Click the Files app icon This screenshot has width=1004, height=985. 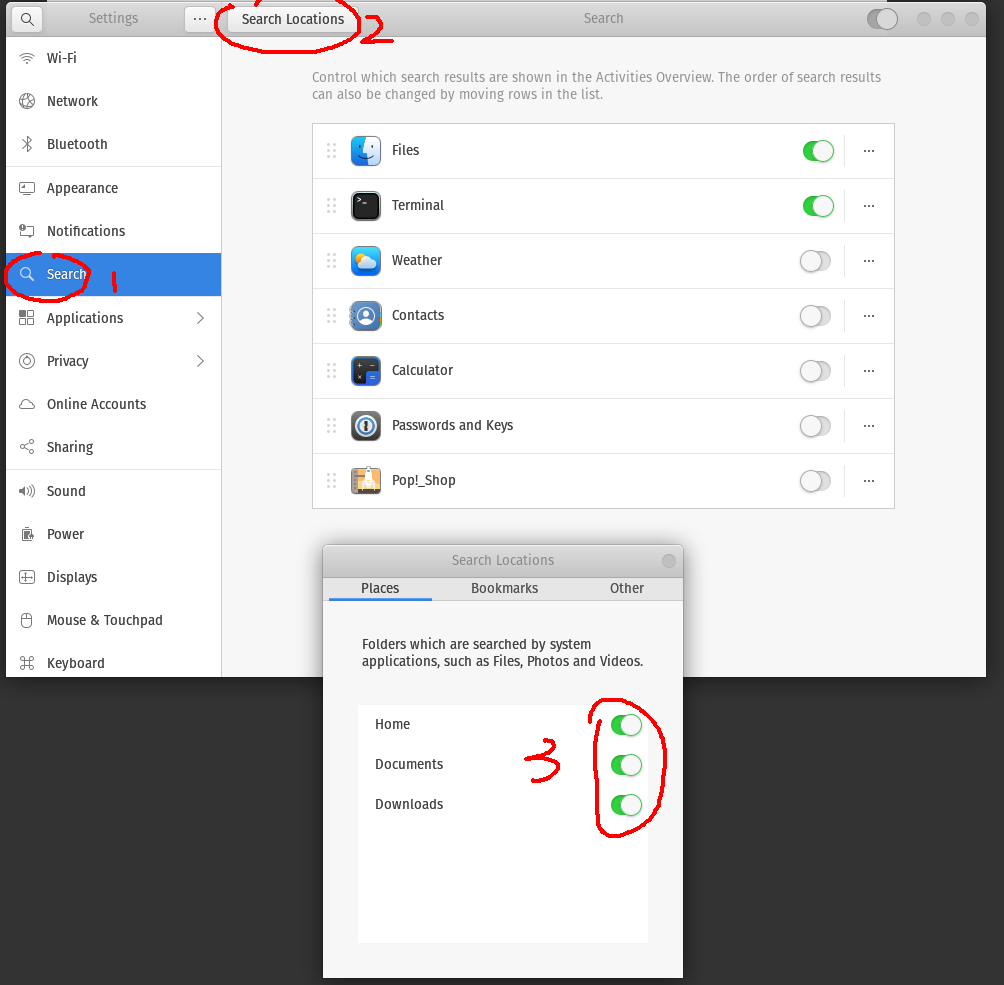click(x=365, y=151)
